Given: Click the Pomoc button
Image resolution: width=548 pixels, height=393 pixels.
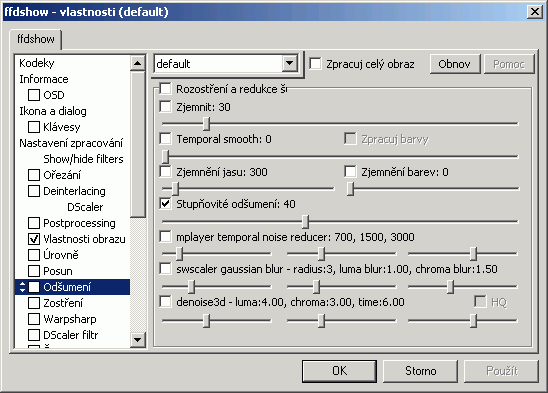Looking at the screenshot, I should tap(509, 64).
